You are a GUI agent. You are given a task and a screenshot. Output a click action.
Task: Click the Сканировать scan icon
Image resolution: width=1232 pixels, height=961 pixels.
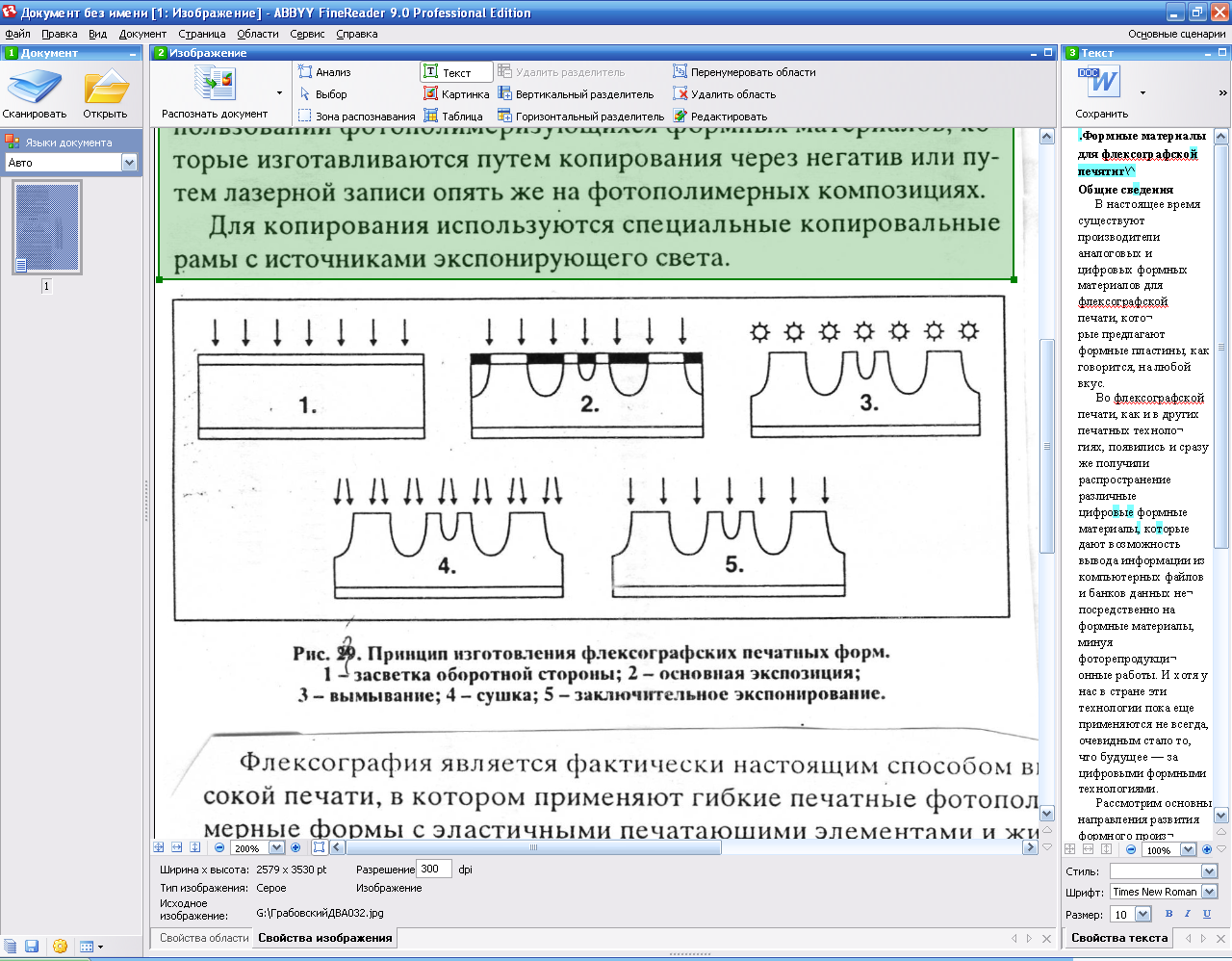pos(35,87)
